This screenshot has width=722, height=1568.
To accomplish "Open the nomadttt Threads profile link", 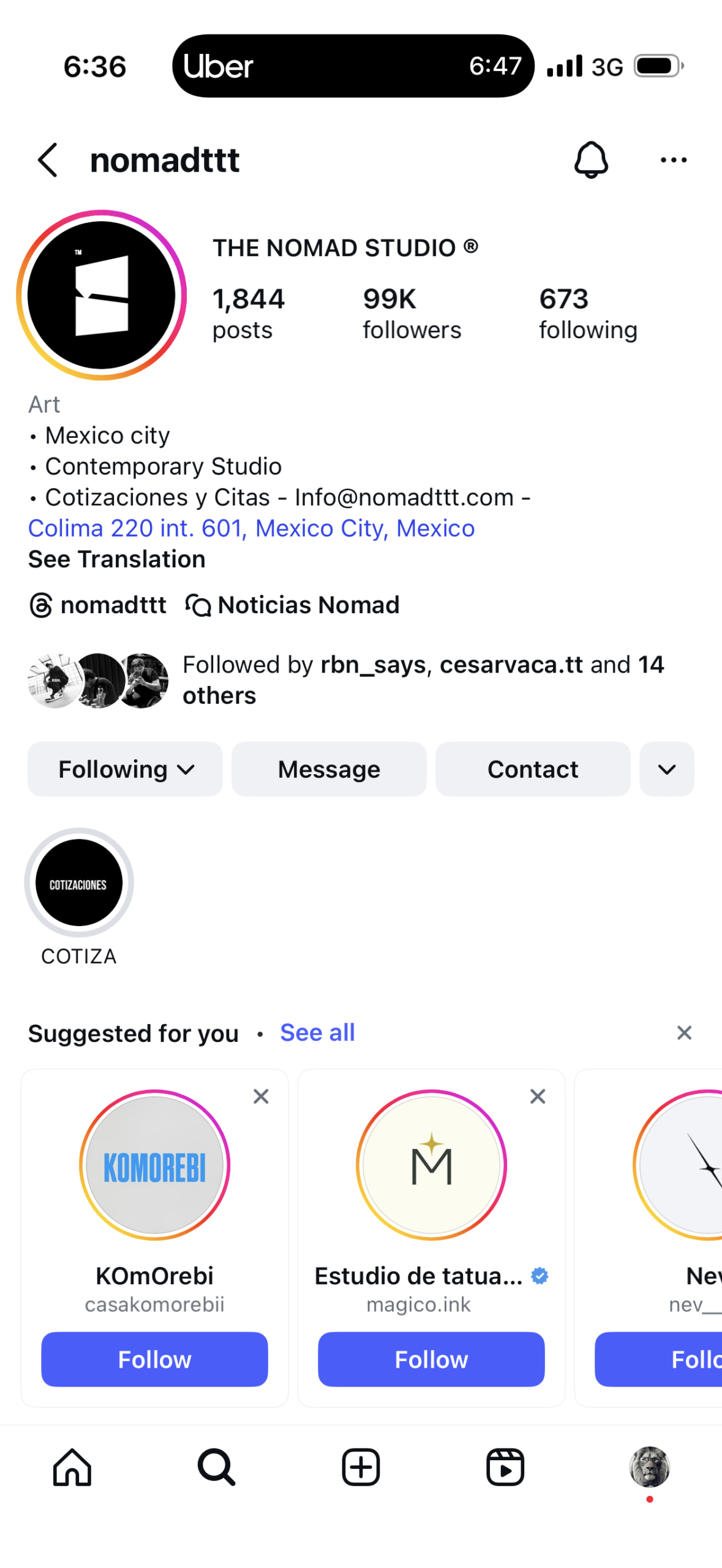I will pyautogui.click(x=98, y=605).
